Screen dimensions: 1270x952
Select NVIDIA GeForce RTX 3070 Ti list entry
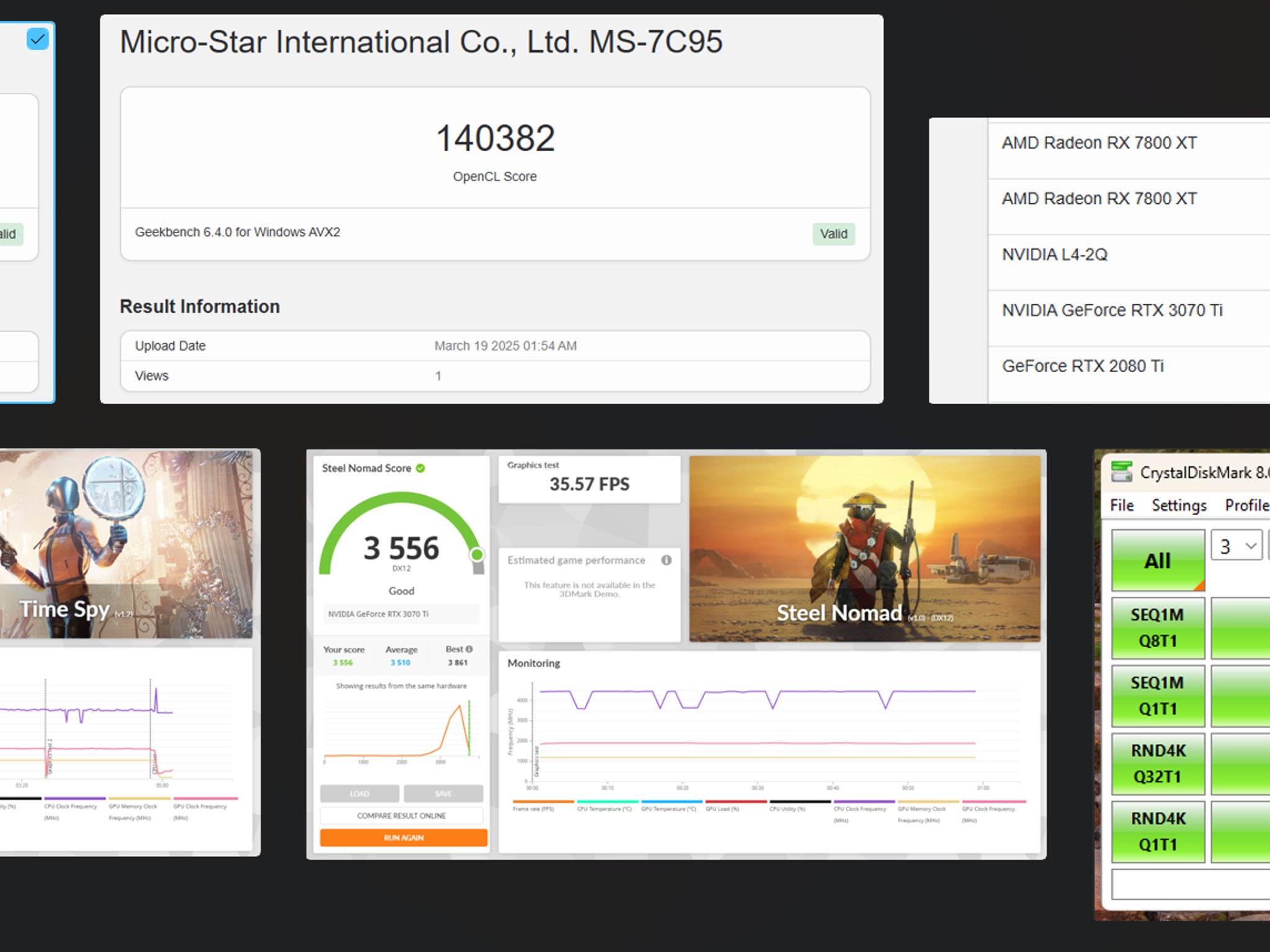(x=1112, y=311)
